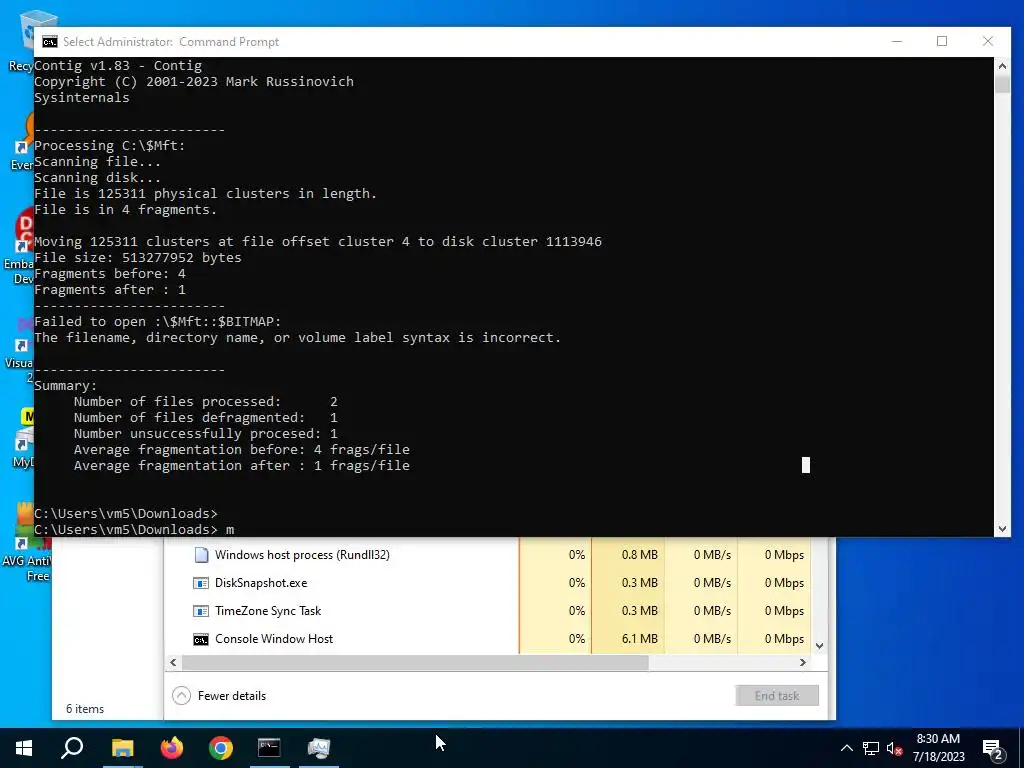Click the "Failed to open :\$Mft::$BITMAP:" line
Image resolution: width=1024 pixels, height=768 pixels.
pyautogui.click(x=157, y=321)
